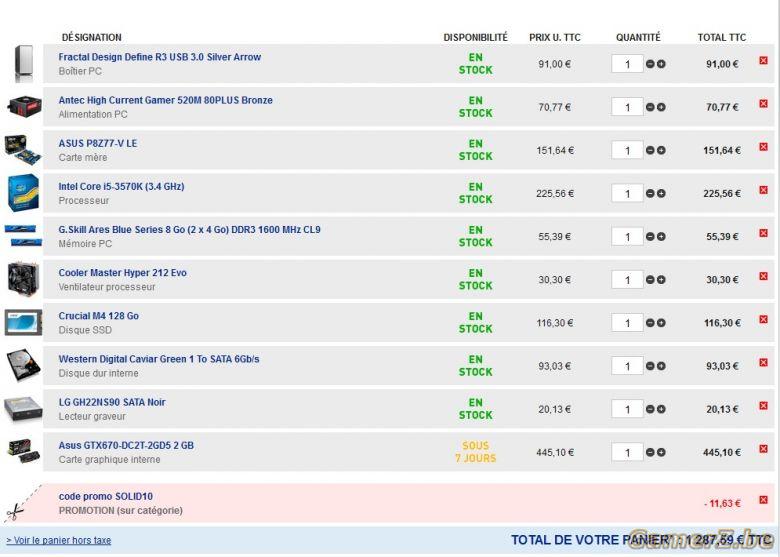This screenshot has width=780, height=557.
Task: Click Fractal Design case thumbnail
Action: pos(23,63)
